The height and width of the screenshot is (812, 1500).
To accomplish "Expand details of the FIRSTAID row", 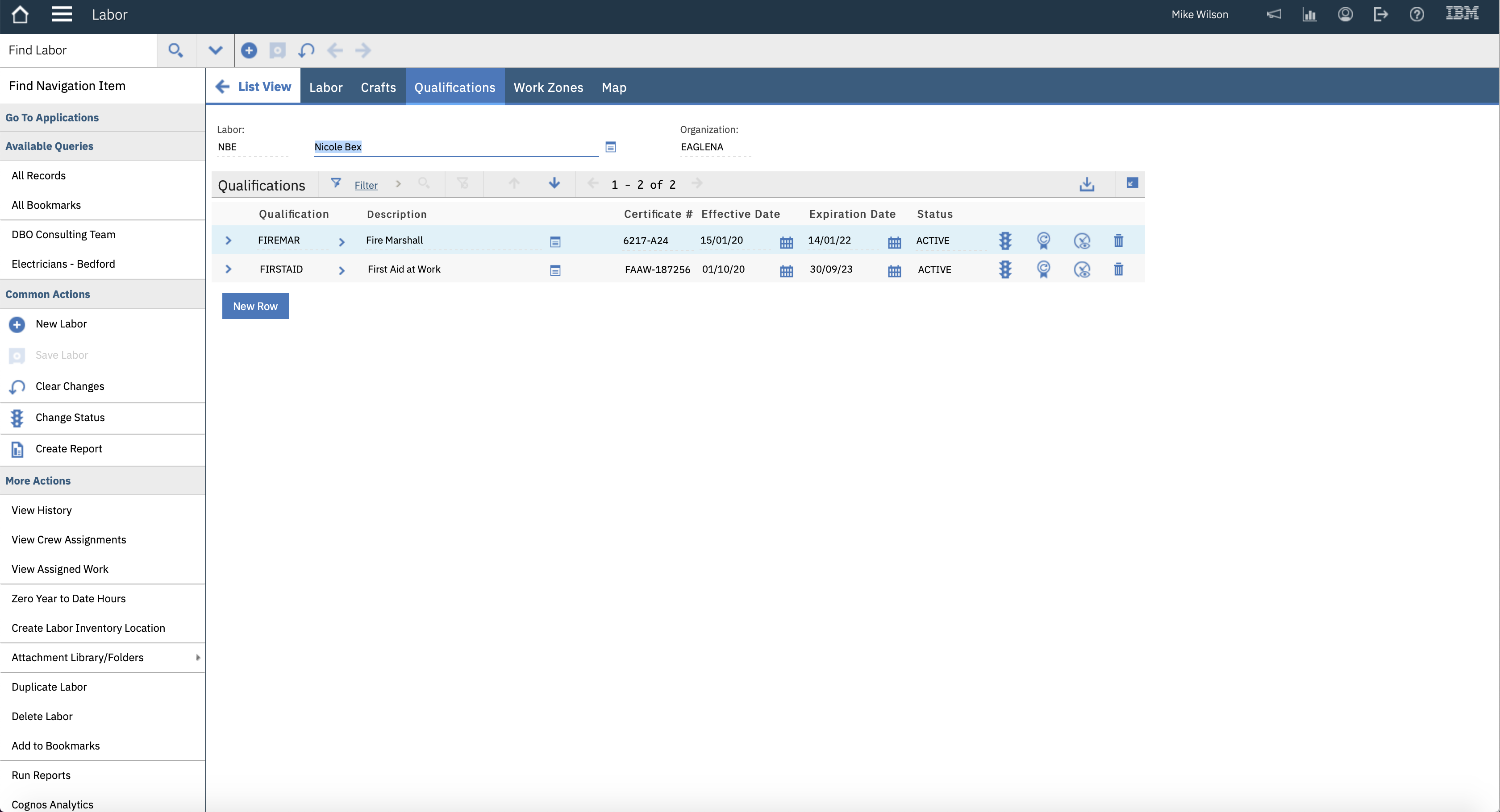I will (228, 269).
